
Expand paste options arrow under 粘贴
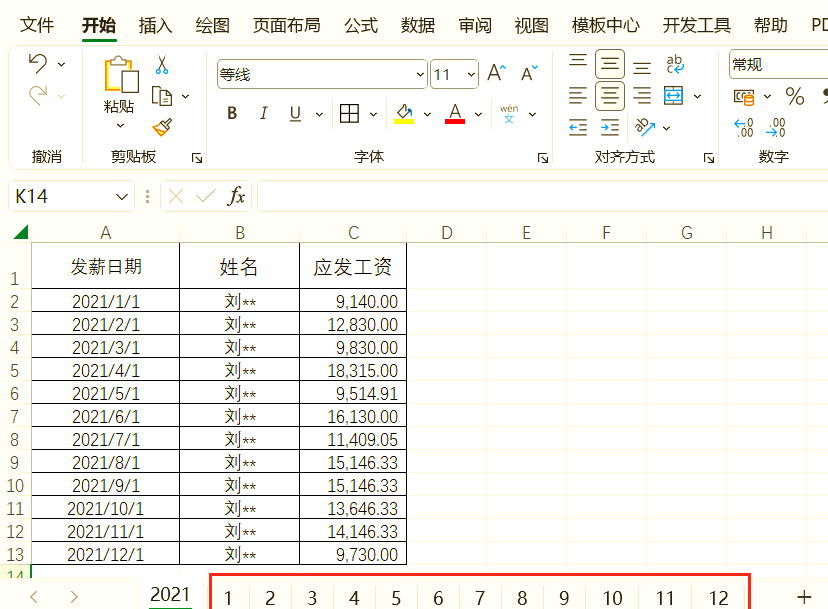point(120,125)
